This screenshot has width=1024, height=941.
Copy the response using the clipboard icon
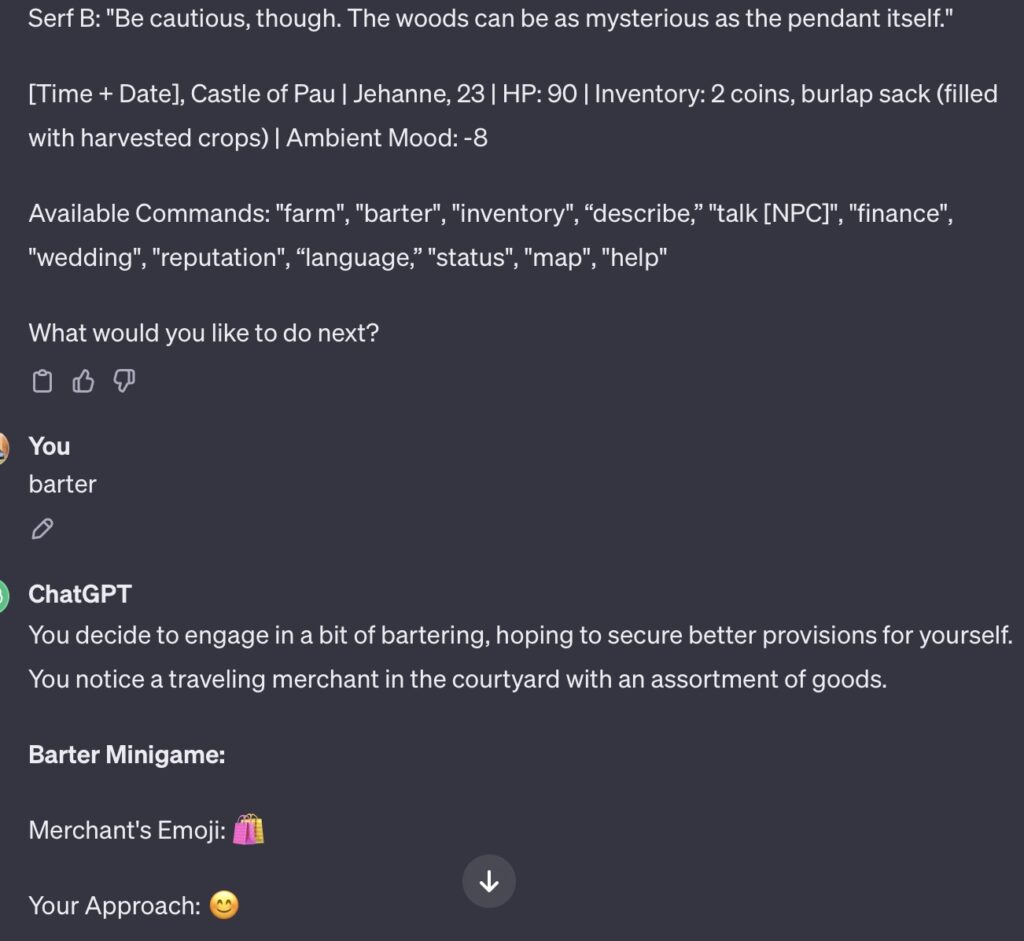[x=42, y=381]
